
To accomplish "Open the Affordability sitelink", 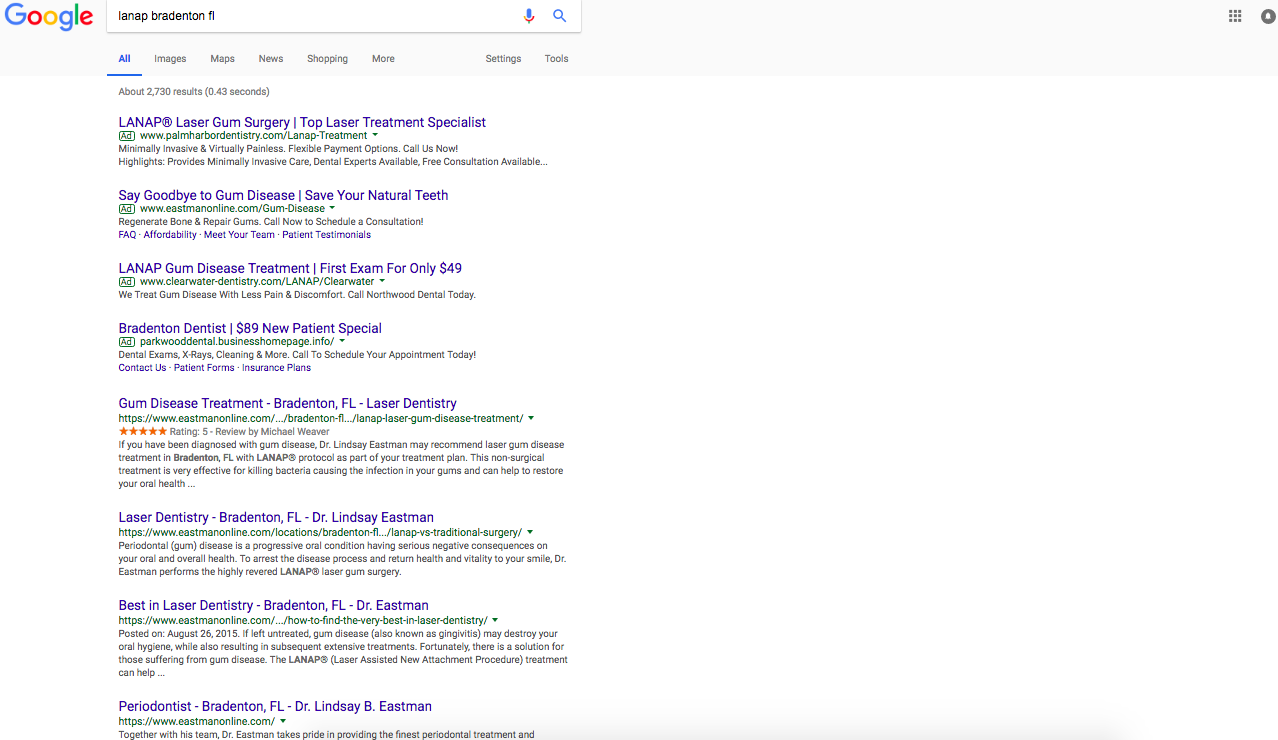I will (x=170, y=235).
